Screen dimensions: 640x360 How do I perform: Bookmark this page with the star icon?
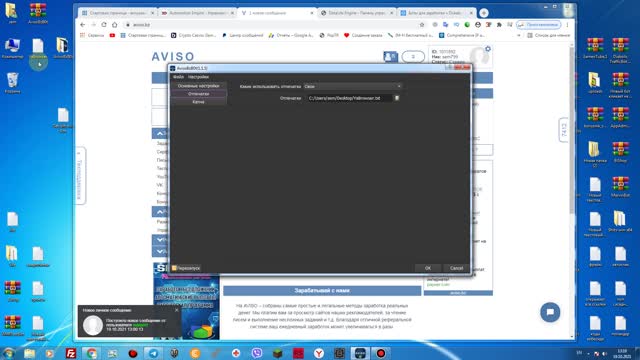point(422,25)
